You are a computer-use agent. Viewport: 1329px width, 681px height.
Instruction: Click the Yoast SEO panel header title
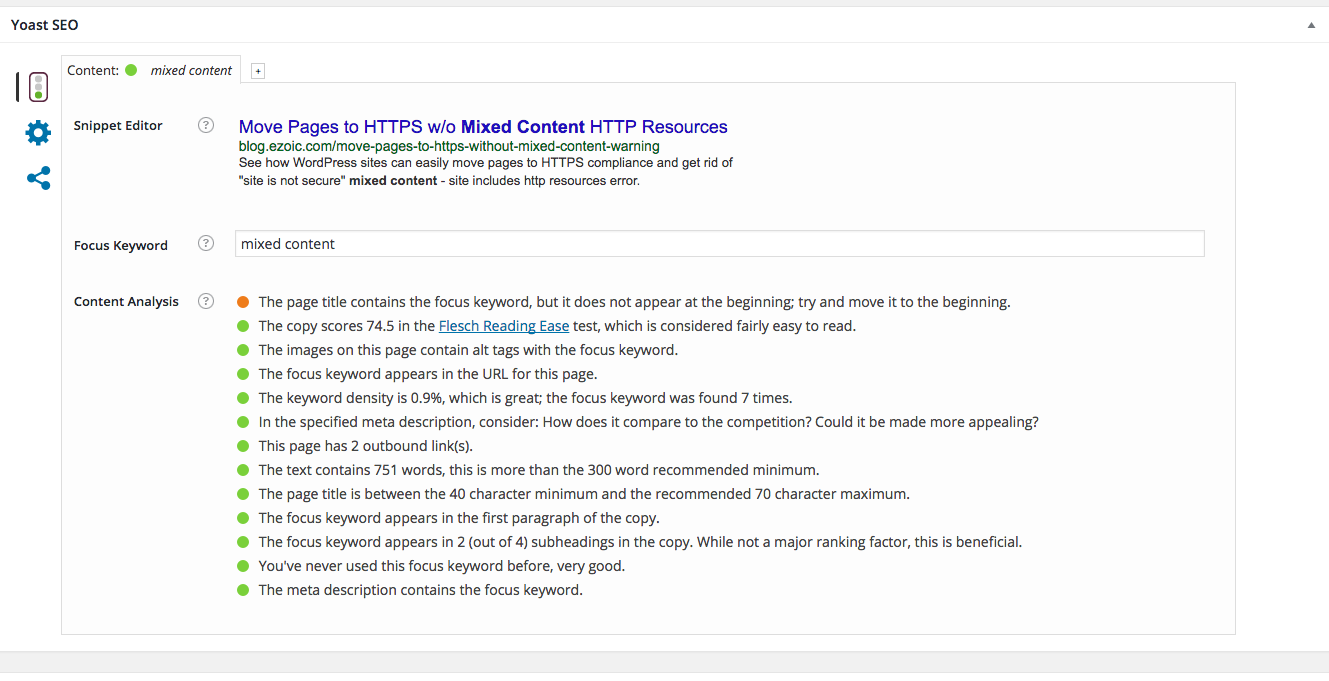(x=45, y=25)
